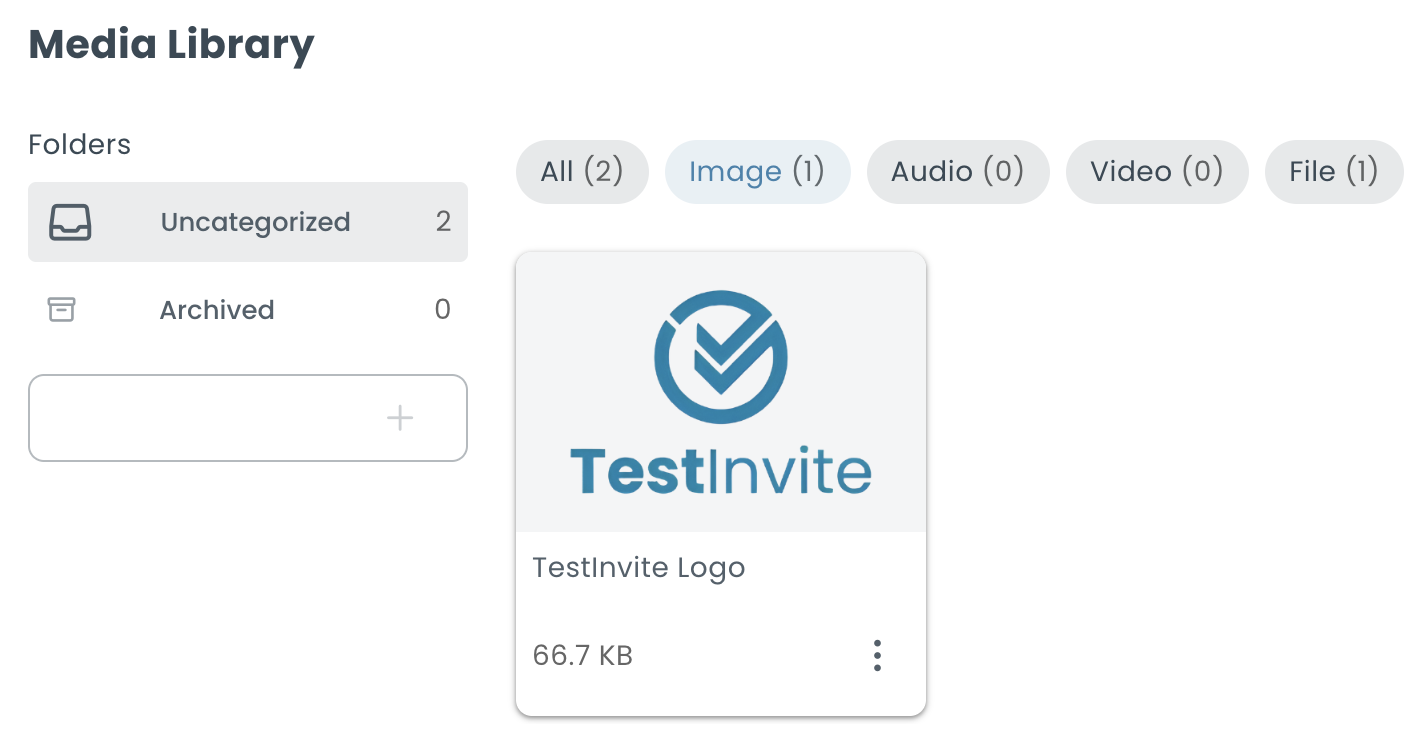Image resolution: width=1428 pixels, height=754 pixels.
Task: Click the plus icon to add folder
Action: (x=400, y=418)
